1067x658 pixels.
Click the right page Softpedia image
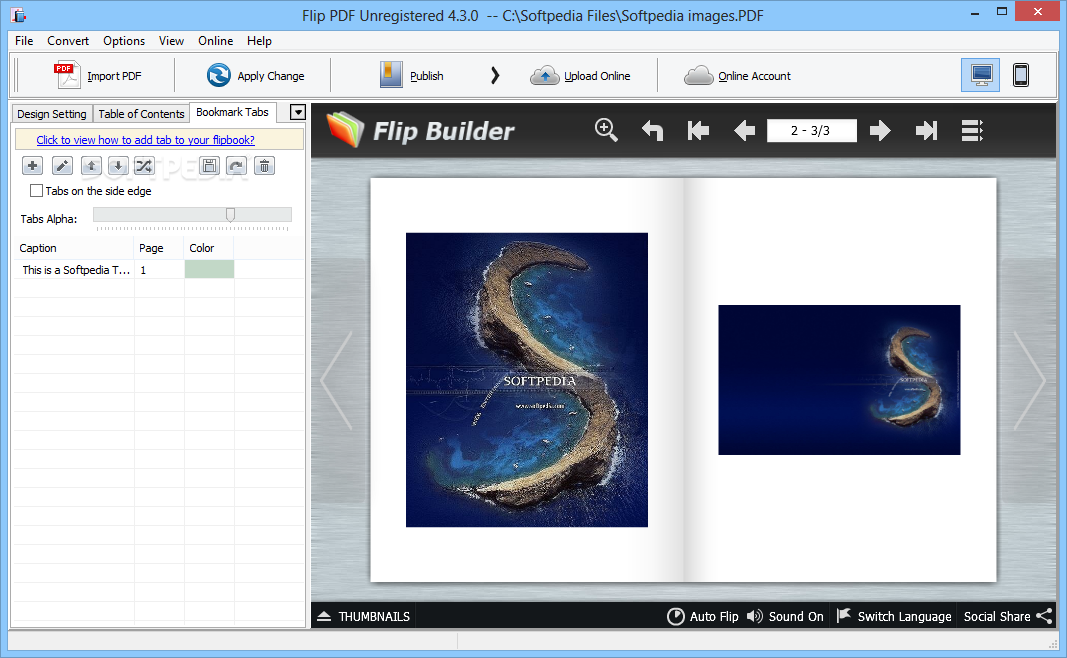coord(839,380)
